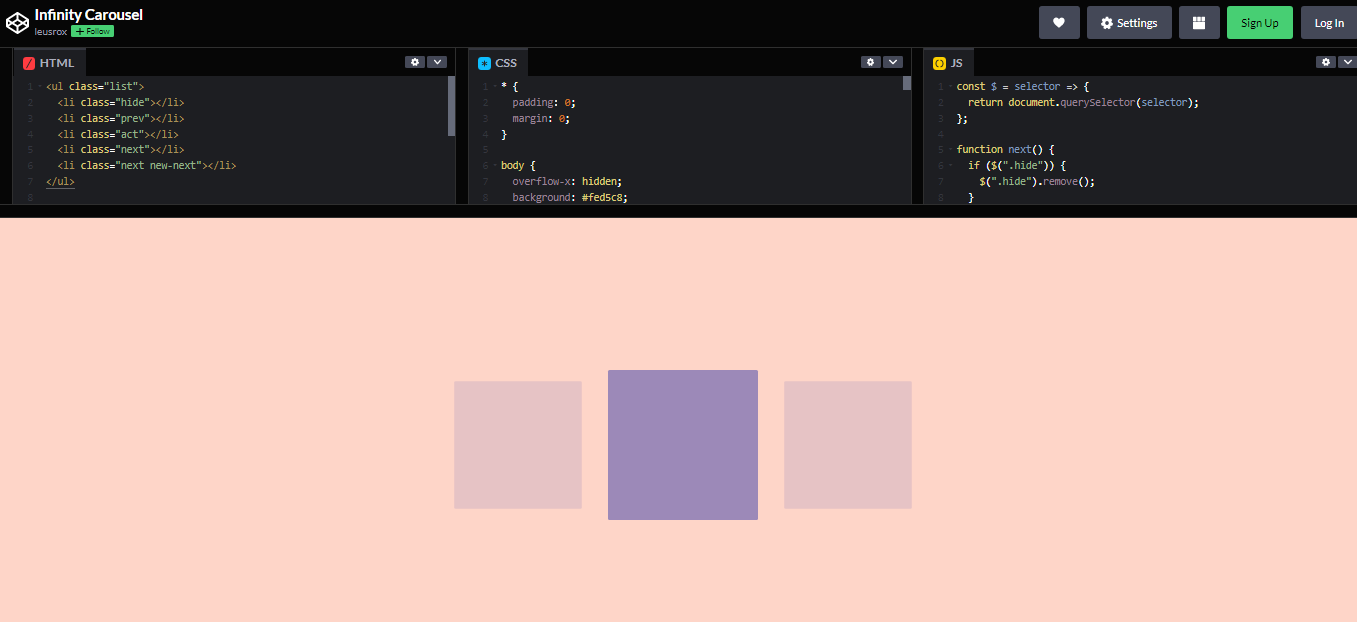Viewport: 1357px width, 622px height.
Task: Click the CodePen cube logo
Action: 17,21
